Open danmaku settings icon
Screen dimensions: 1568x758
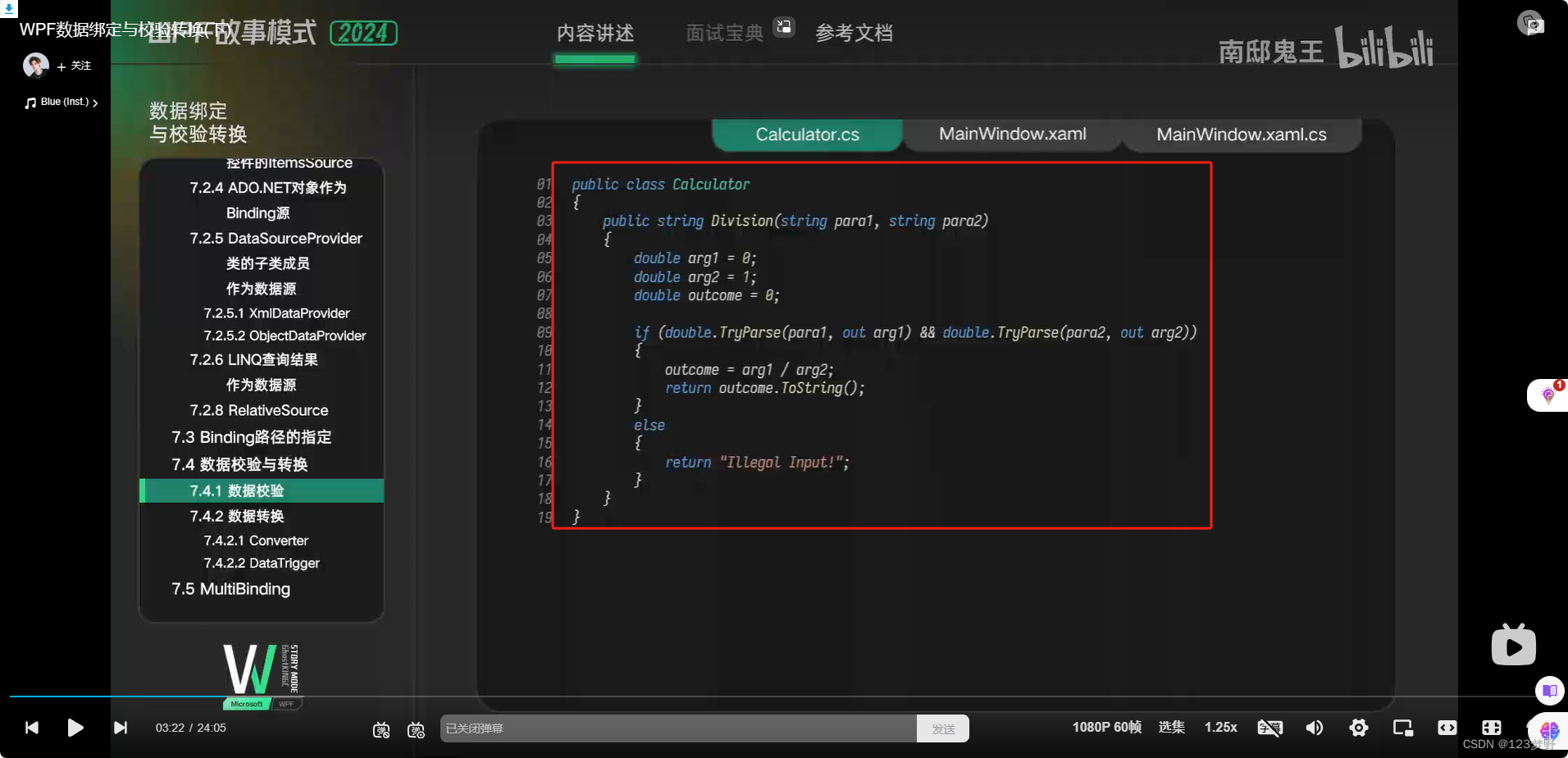coord(416,729)
